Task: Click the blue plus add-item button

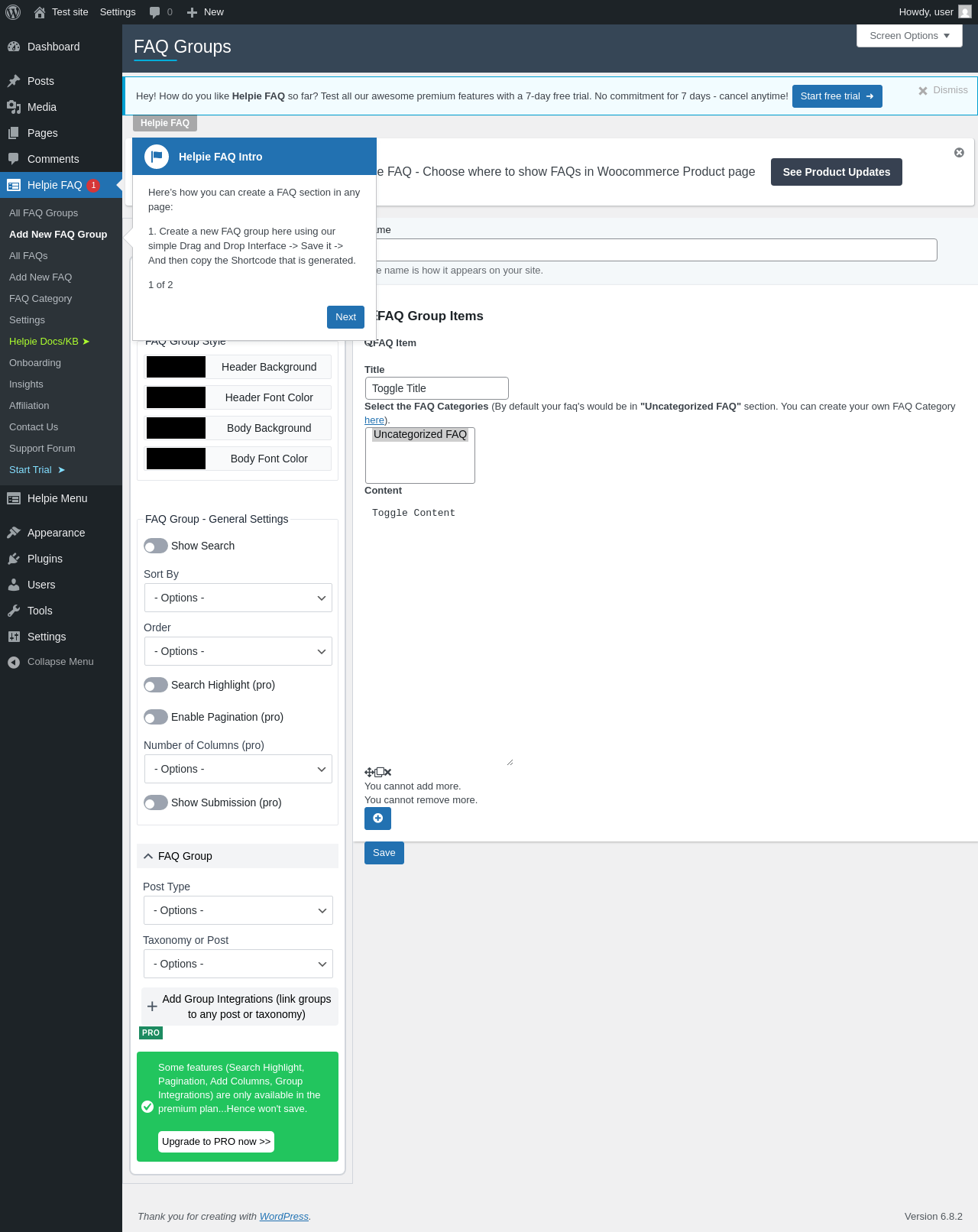Action: pyautogui.click(x=377, y=819)
